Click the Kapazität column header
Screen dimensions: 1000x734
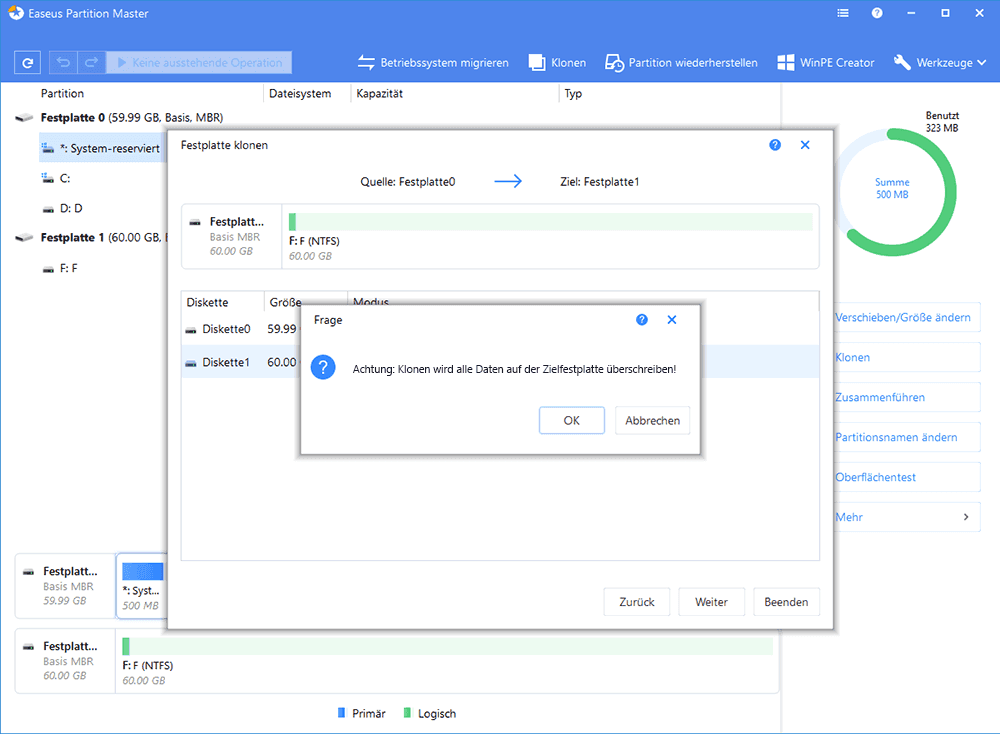(x=379, y=94)
